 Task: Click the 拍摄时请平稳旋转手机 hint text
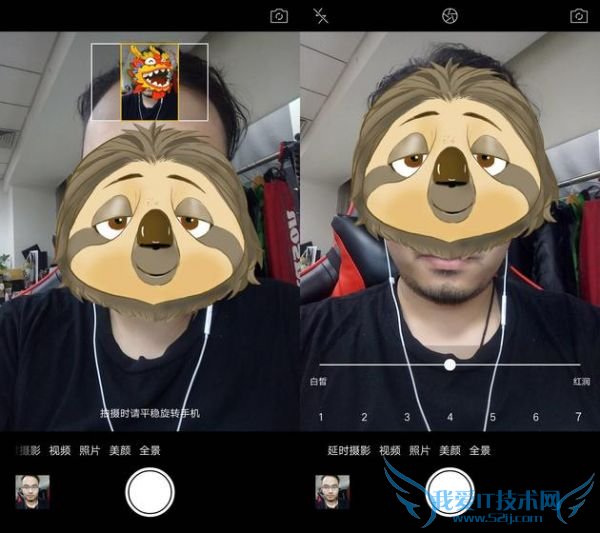(x=150, y=414)
